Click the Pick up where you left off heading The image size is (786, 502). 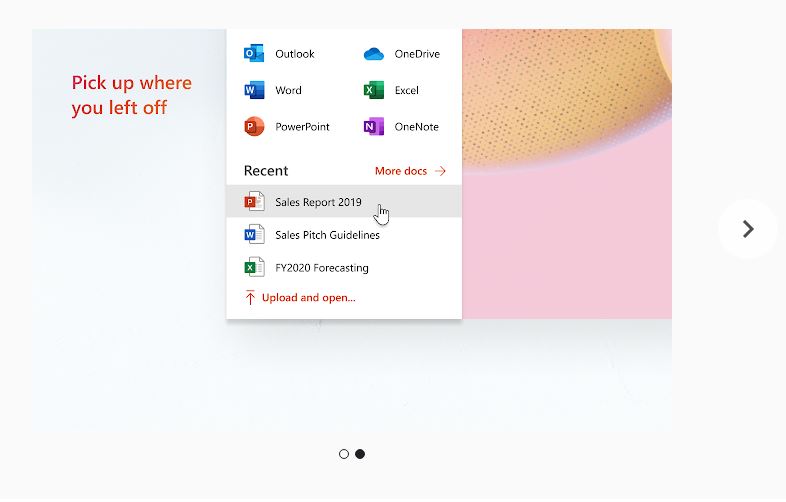(x=131, y=95)
